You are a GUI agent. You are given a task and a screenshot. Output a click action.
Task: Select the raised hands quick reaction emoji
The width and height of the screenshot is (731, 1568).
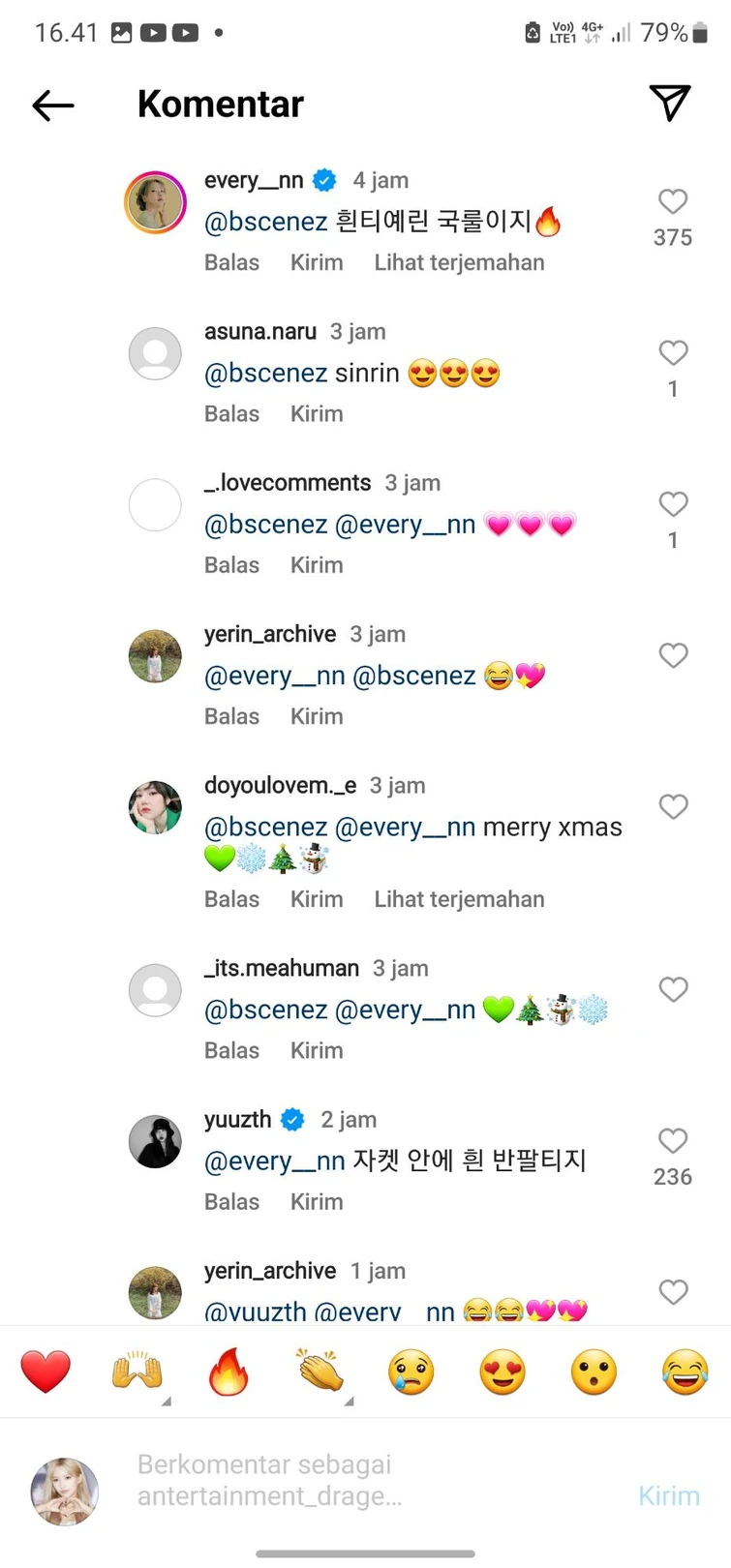(x=137, y=1372)
